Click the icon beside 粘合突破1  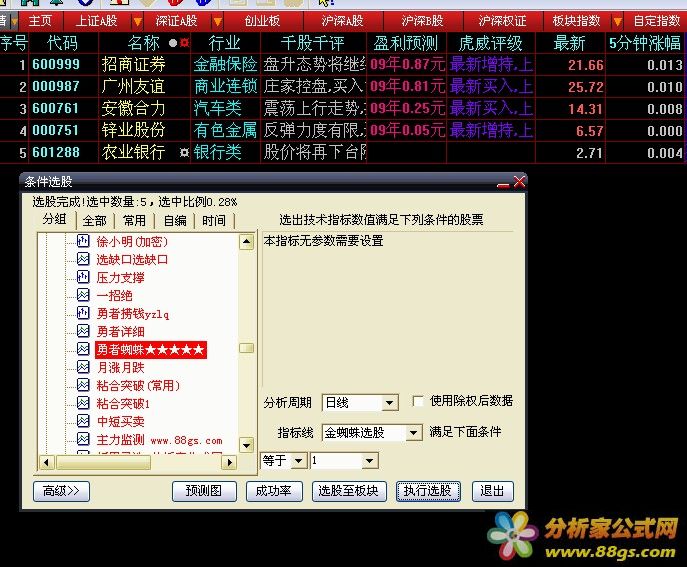(83, 403)
